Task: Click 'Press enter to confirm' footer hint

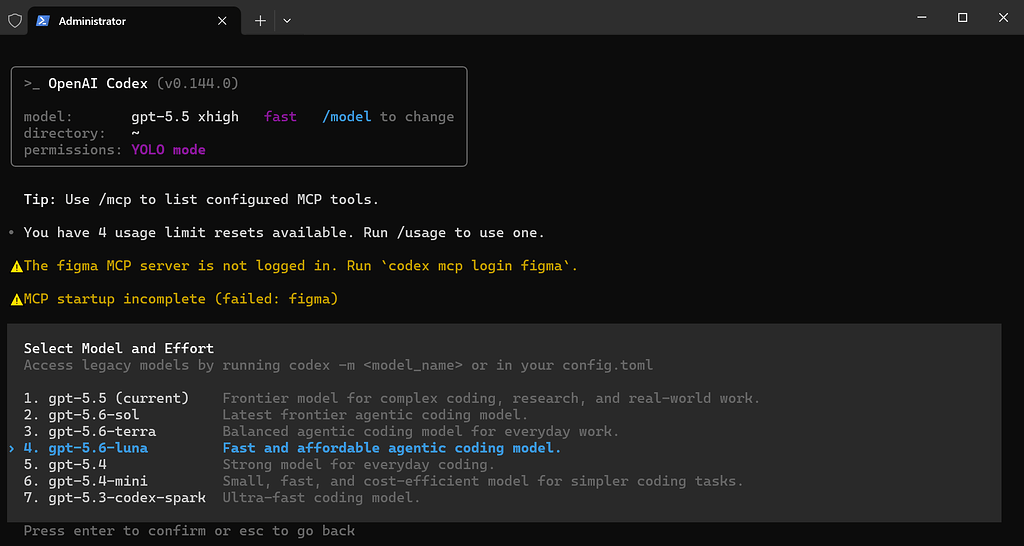Action: pos(189,531)
